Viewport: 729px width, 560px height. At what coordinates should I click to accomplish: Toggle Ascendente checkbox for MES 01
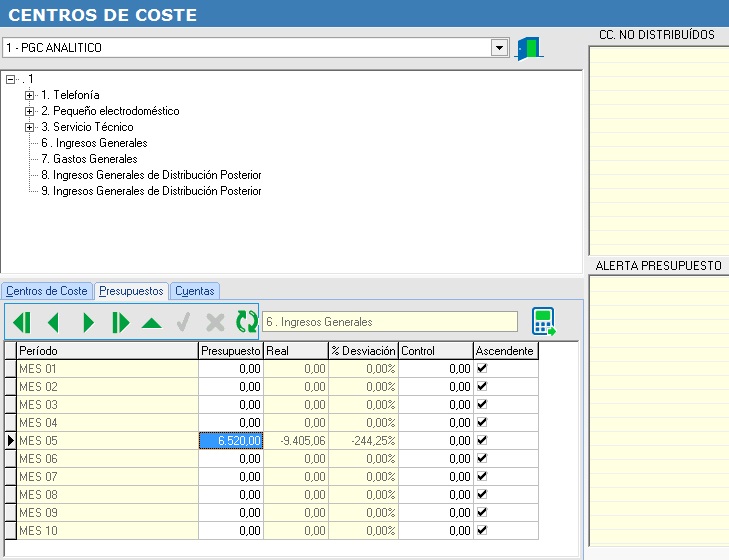tap(482, 368)
